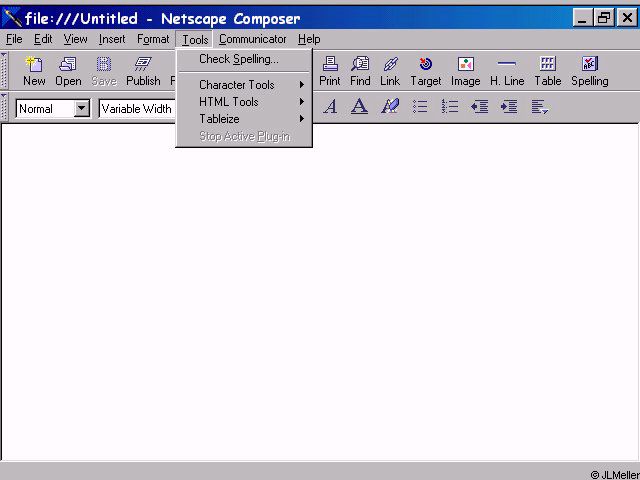Open the Normal paragraph style dropdown arrow

click(82, 109)
